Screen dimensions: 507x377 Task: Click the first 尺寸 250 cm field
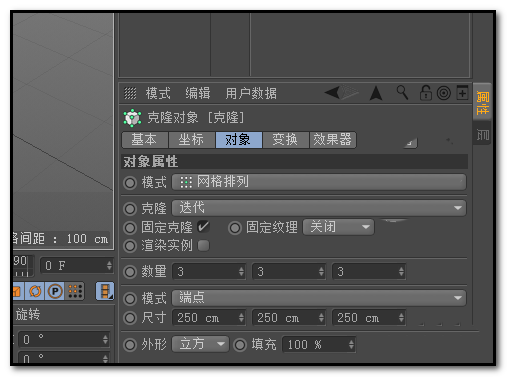[209, 317]
